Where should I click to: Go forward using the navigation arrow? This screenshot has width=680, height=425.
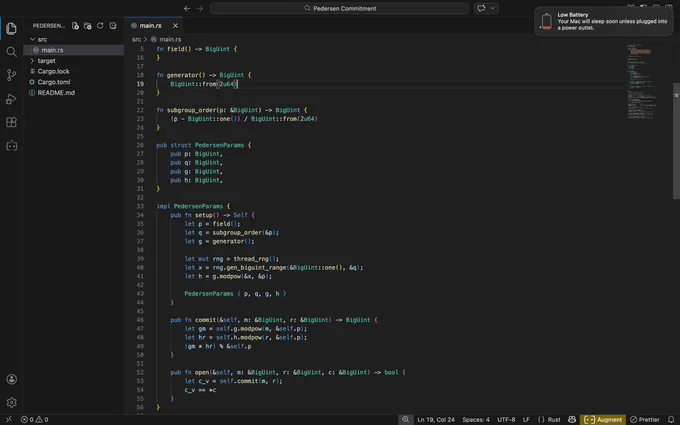click(x=199, y=8)
